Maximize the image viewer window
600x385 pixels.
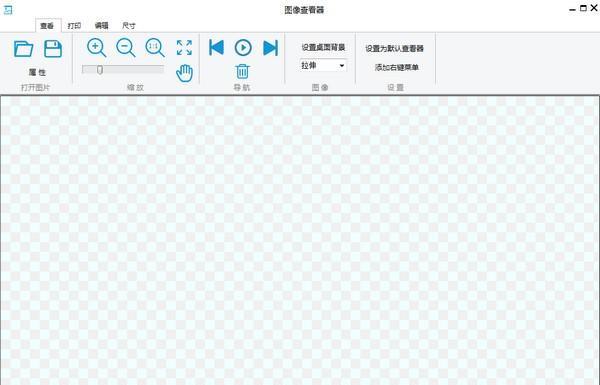(584, 8)
